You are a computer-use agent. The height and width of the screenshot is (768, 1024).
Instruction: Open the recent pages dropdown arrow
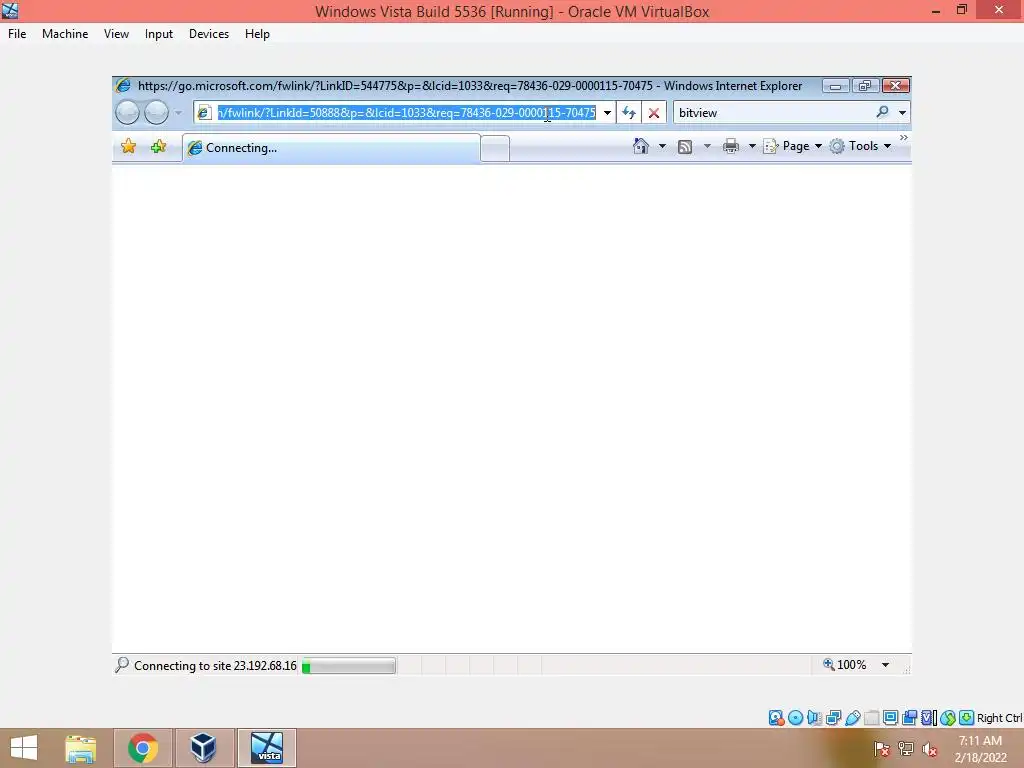click(x=178, y=112)
